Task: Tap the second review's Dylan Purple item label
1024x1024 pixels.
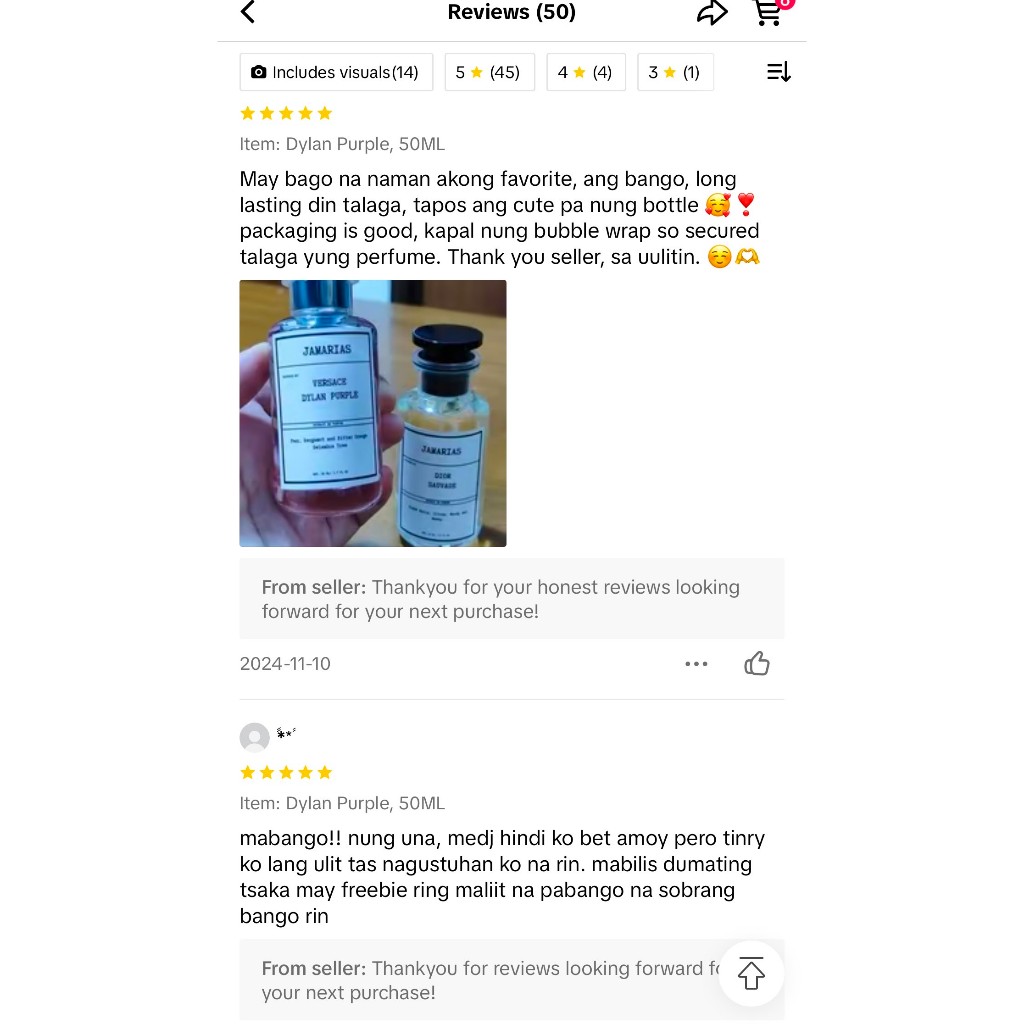Action: click(342, 803)
